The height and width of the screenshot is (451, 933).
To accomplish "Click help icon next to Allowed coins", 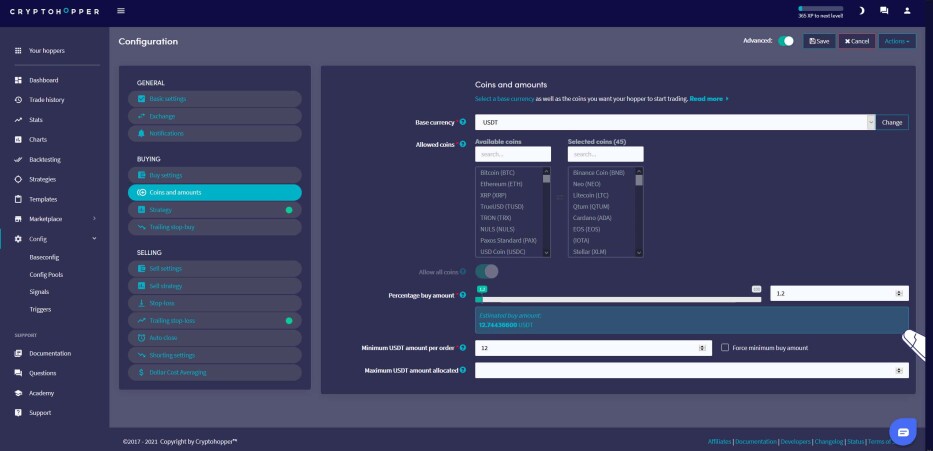I will point(463,144).
